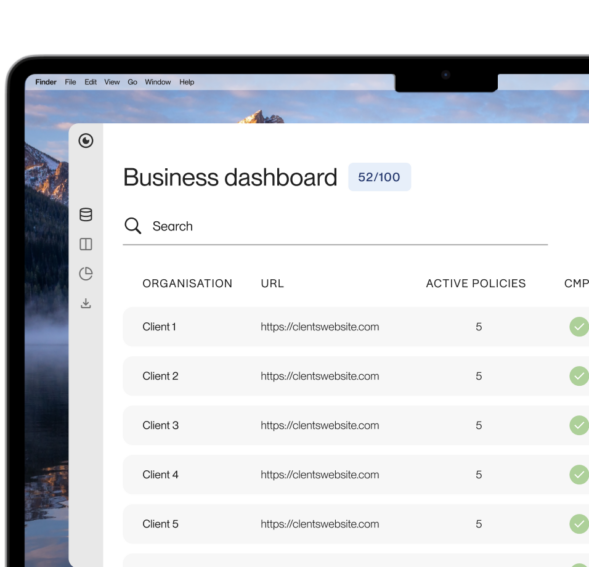Click the Business dashboard page title
The height and width of the screenshot is (567, 589).
(x=230, y=177)
